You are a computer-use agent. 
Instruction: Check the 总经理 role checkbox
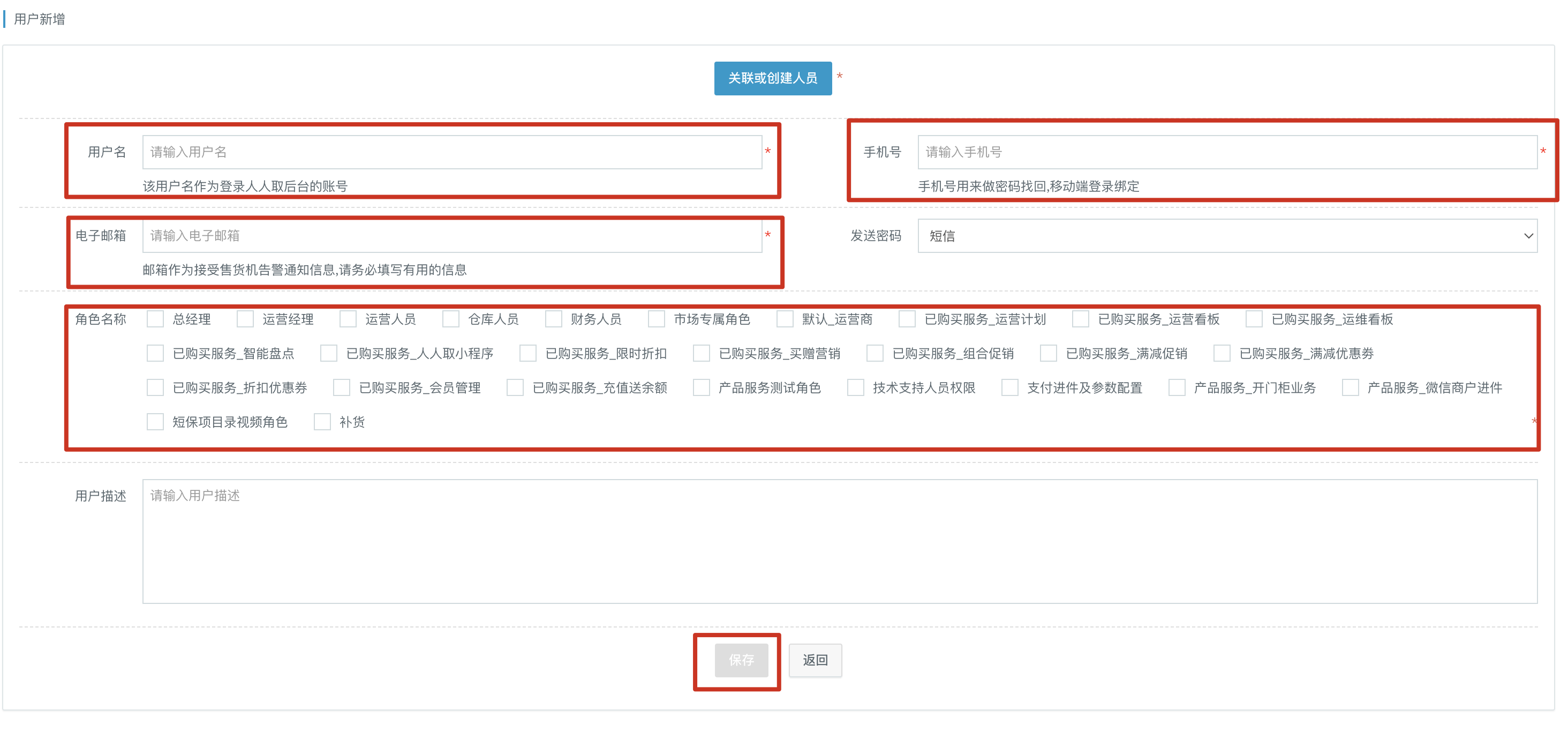point(155,319)
